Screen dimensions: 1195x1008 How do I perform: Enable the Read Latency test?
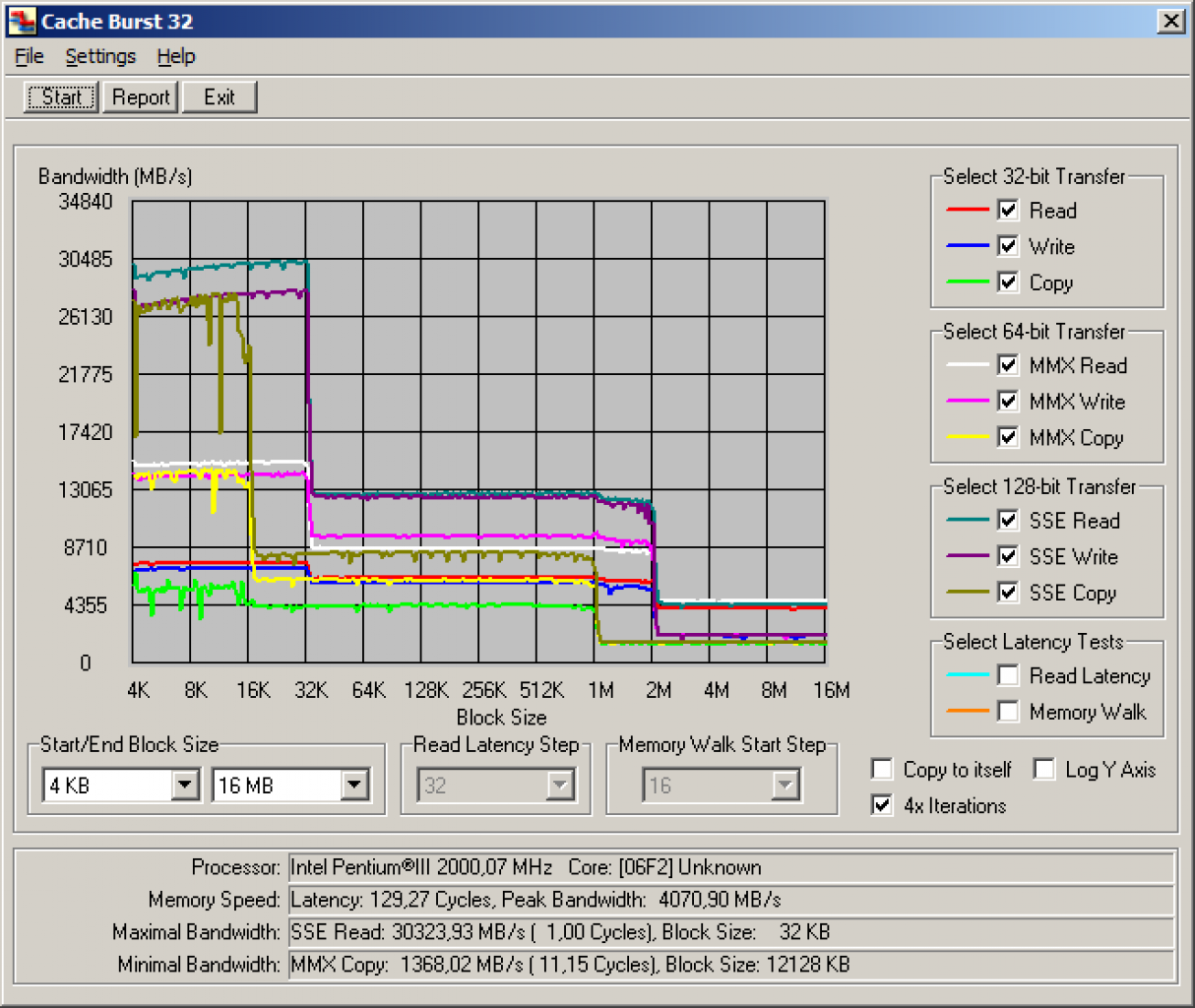tap(1008, 675)
